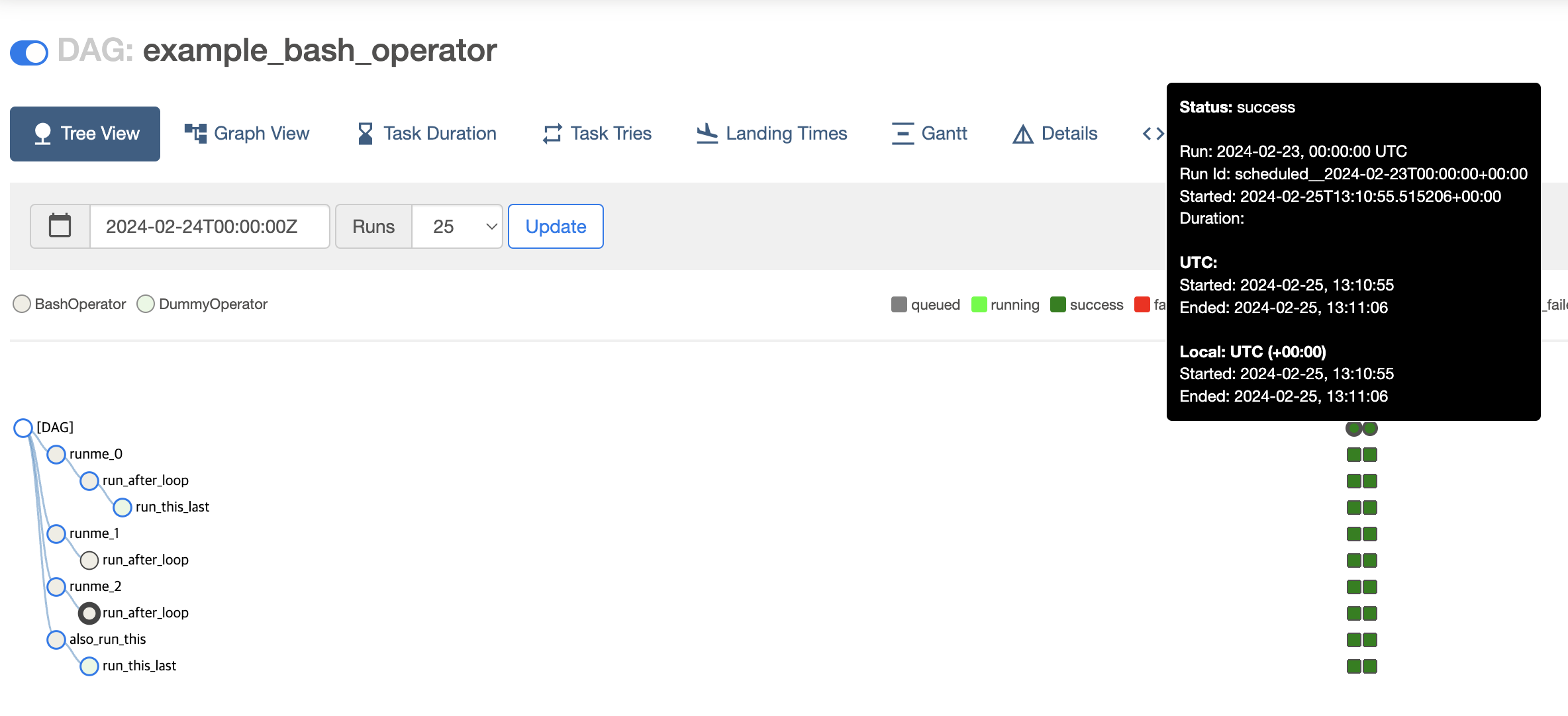Click the Task Tries retweet-arrows icon
This screenshot has width=1568, height=716.
pyautogui.click(x=552, y=134)
